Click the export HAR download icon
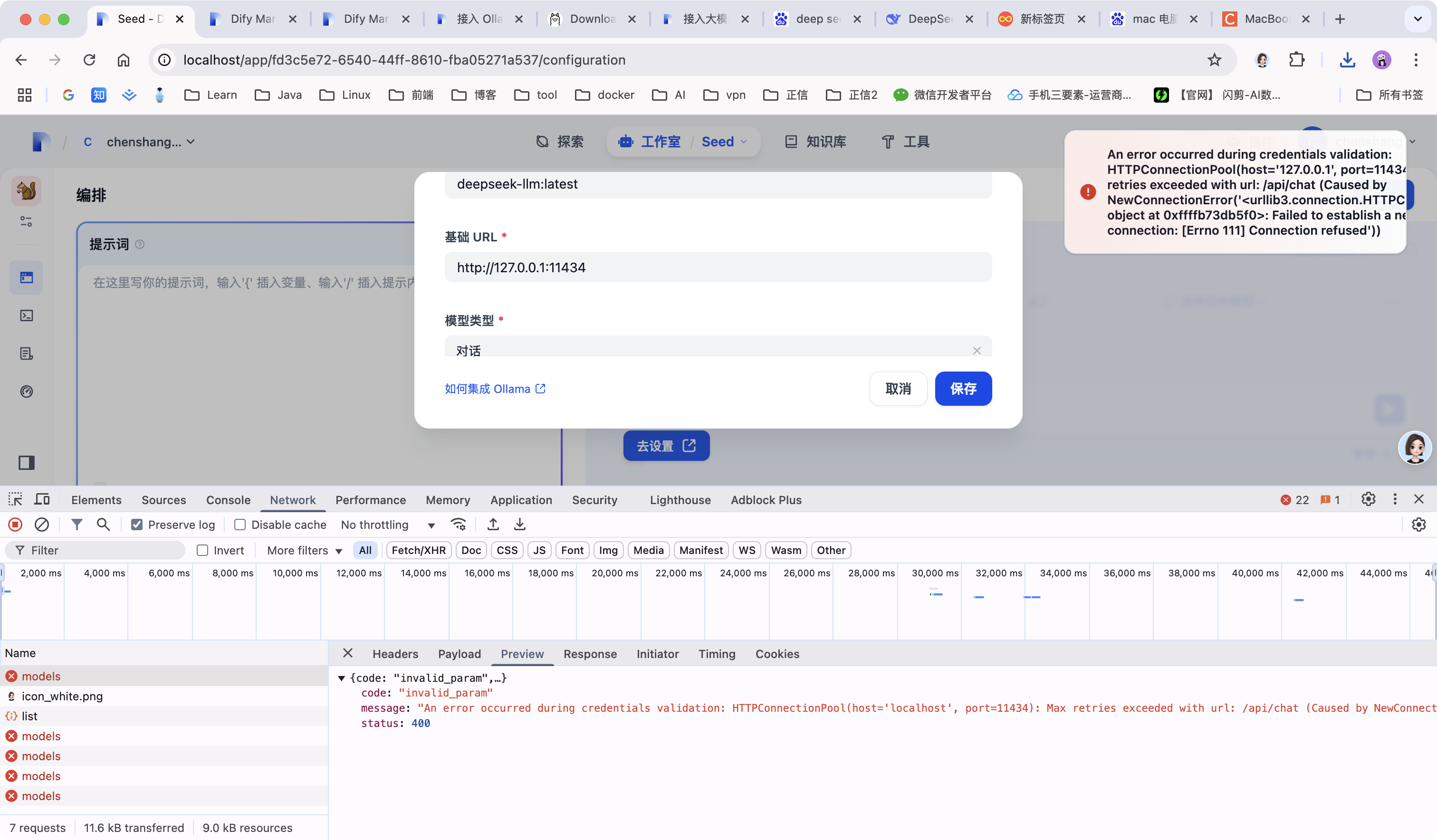 (519, 524)
